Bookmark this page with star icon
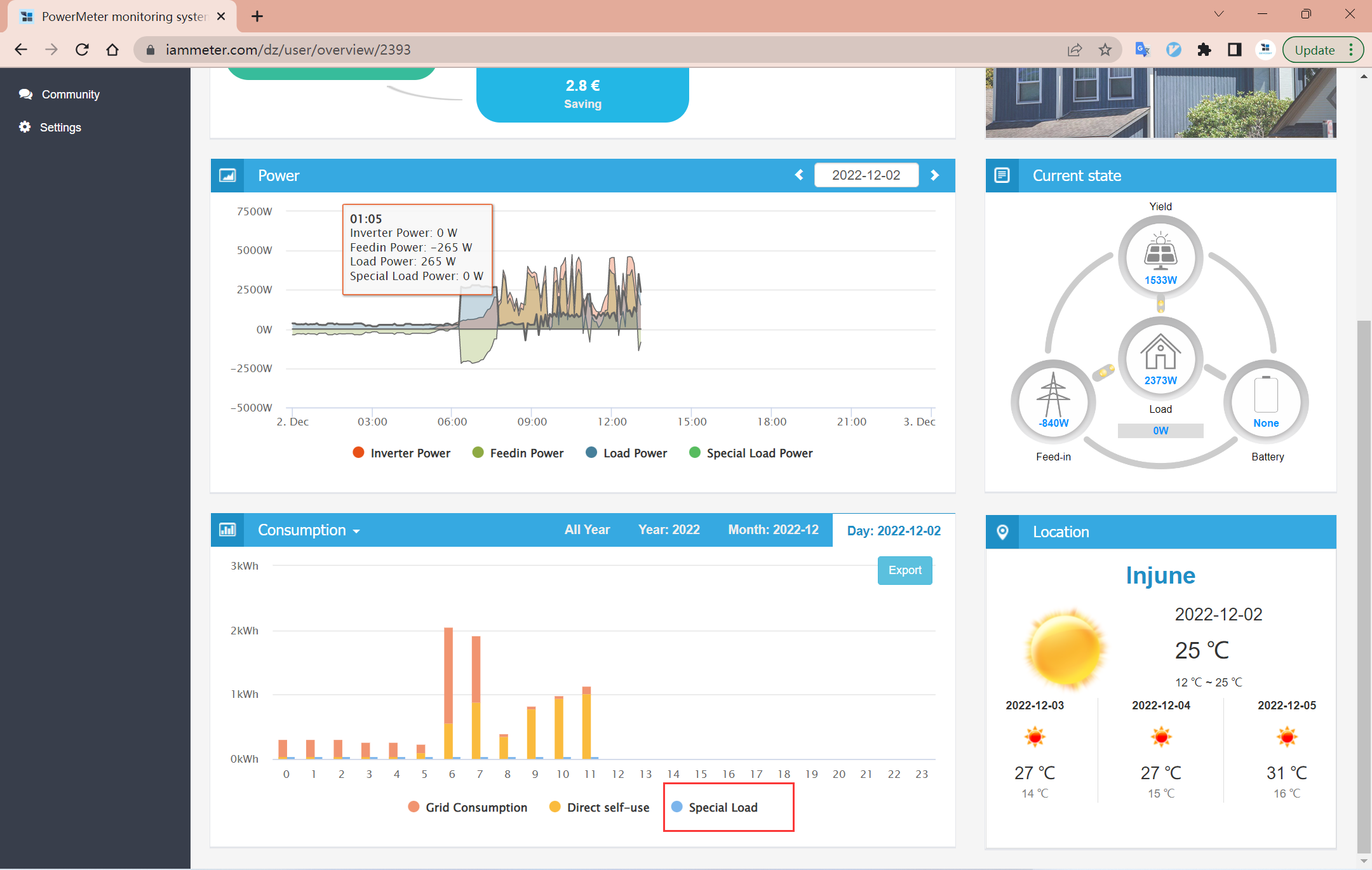This screenshot has width=1372, height=870. 1105,50
